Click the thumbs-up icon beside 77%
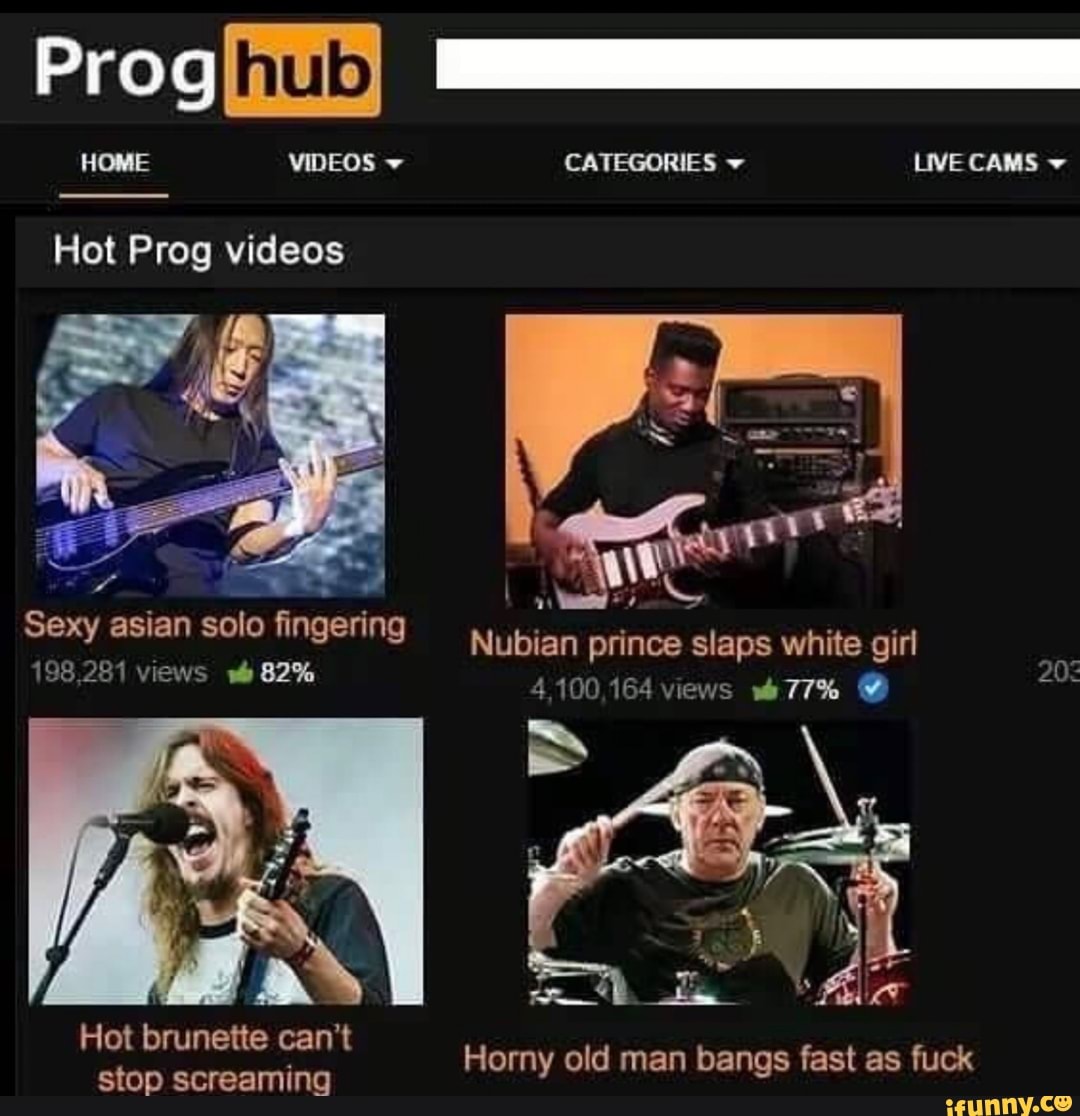1080x1116 pixels. pyautogui.click(x=765, y=689)
